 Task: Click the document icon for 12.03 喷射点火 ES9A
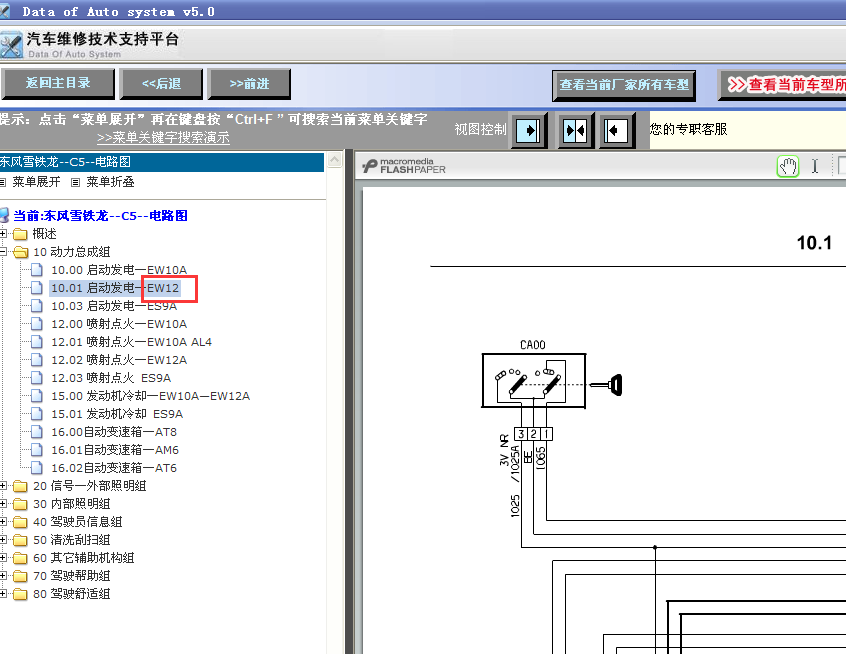pos(35,377)
